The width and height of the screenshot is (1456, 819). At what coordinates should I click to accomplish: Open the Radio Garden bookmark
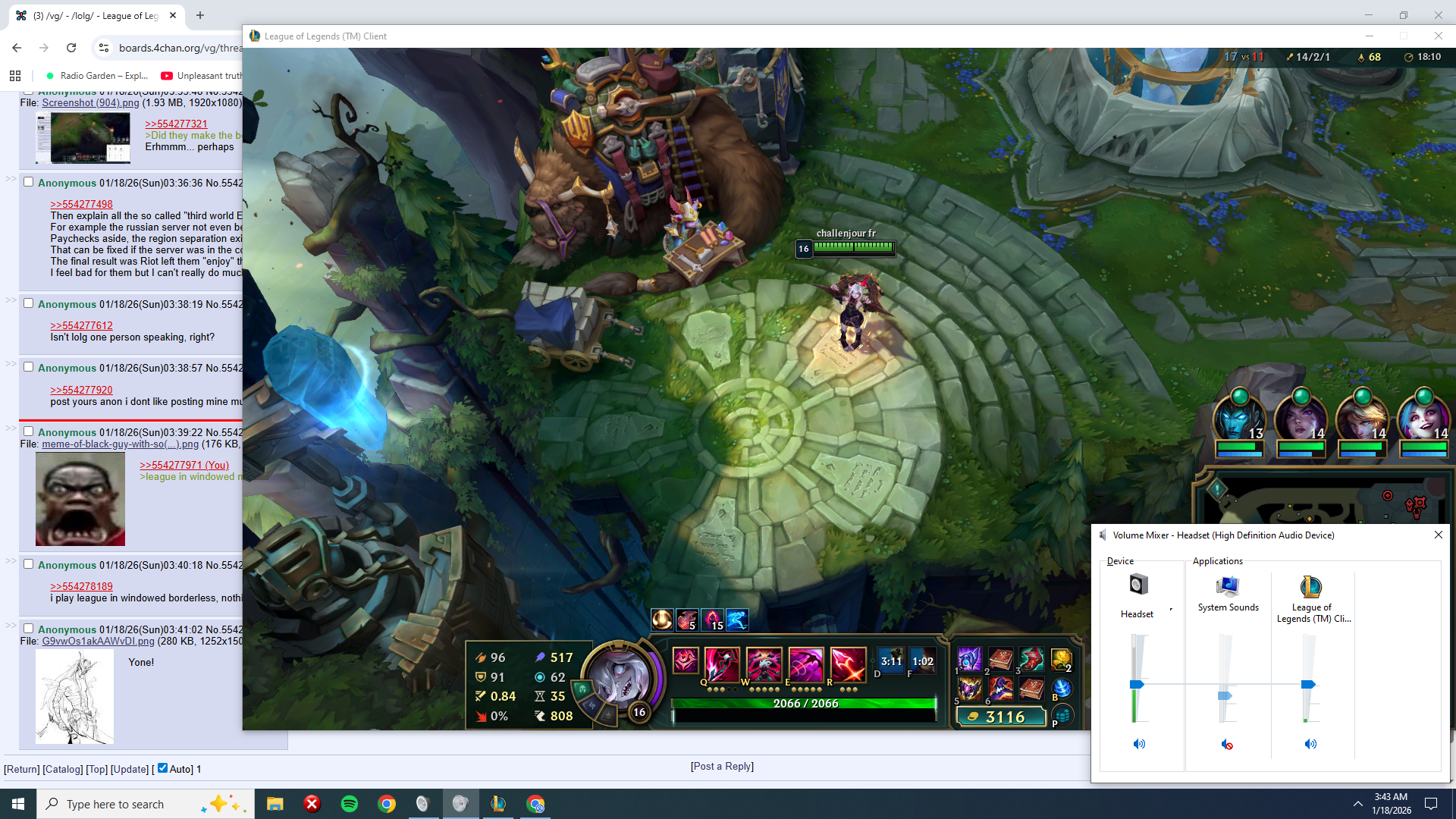point(96,76)
